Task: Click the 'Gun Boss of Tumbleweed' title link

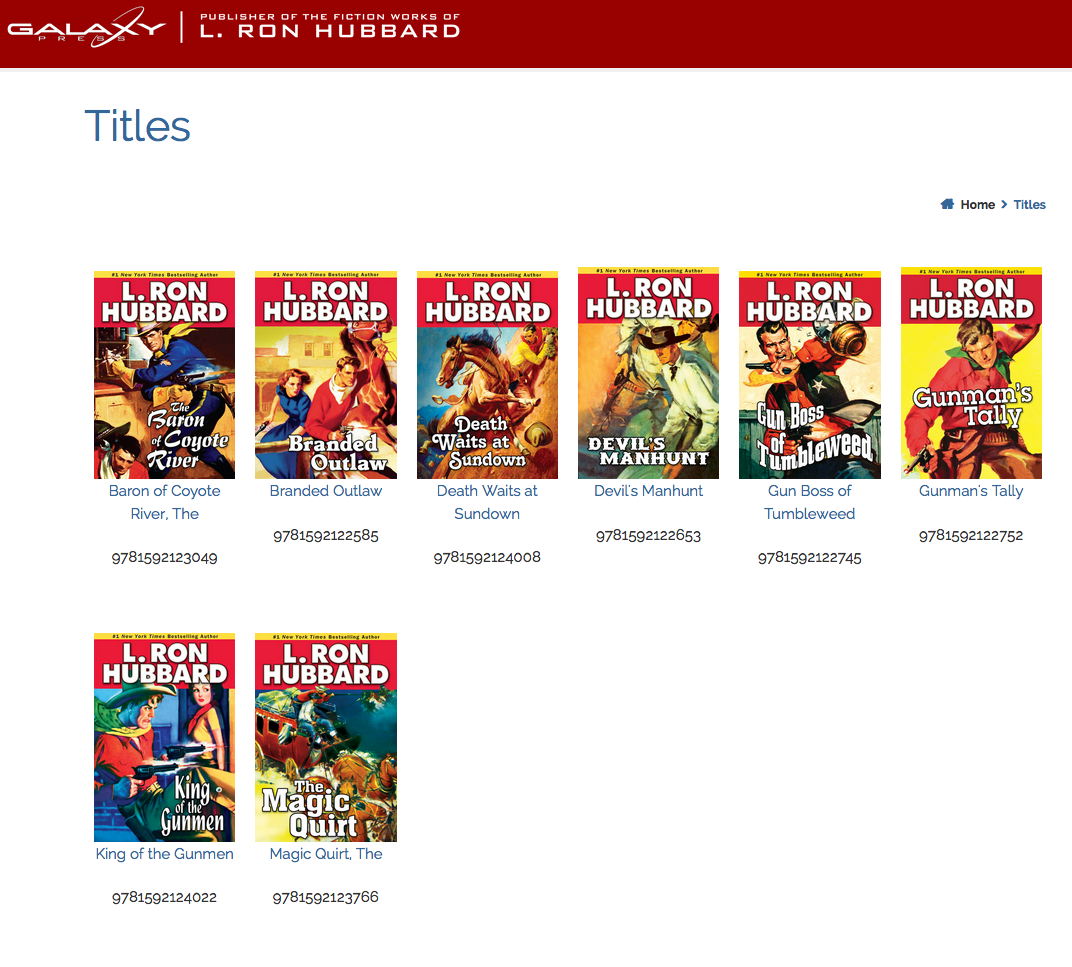Action: tap(809, 502)
